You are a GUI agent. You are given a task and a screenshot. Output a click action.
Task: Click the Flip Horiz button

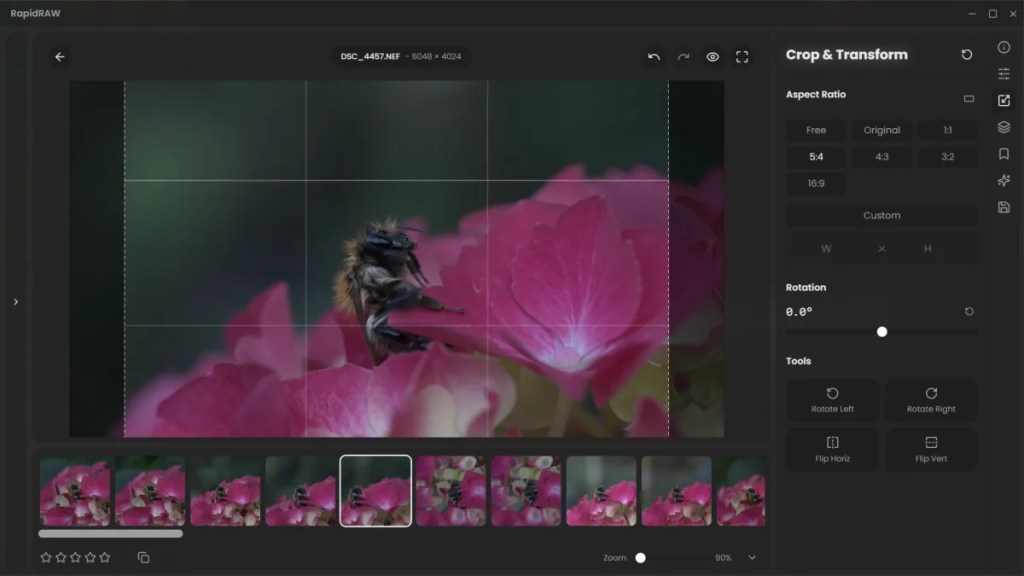tap(832, 449)
